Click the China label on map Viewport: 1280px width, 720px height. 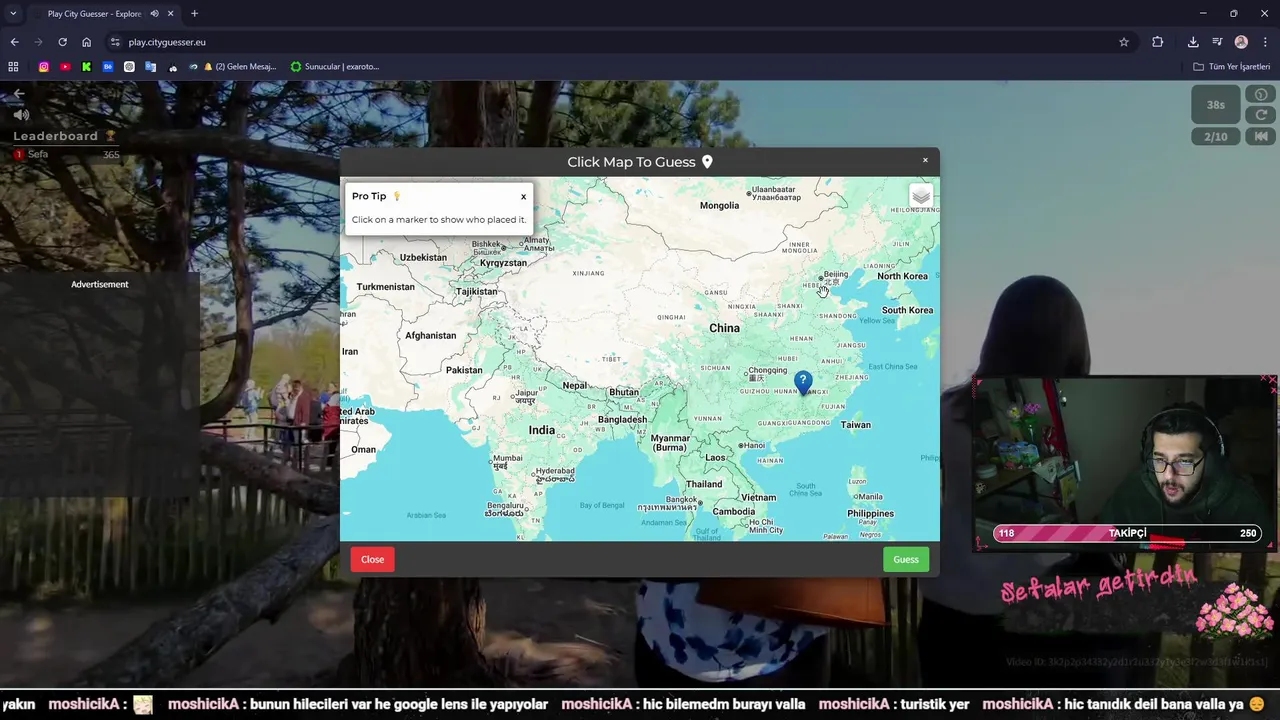pos(724,328)
